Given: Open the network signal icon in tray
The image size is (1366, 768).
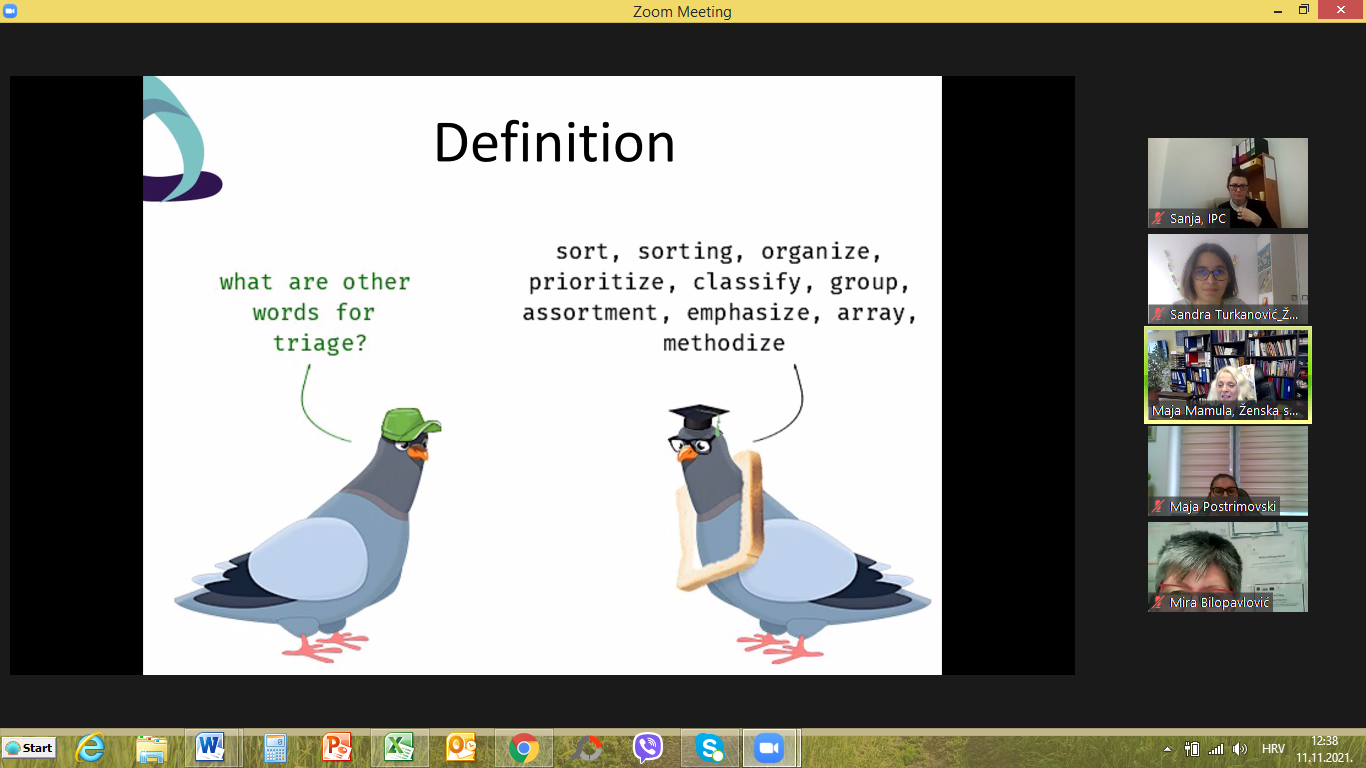Looking at the screenshot, I should [x=1216, y=749].
